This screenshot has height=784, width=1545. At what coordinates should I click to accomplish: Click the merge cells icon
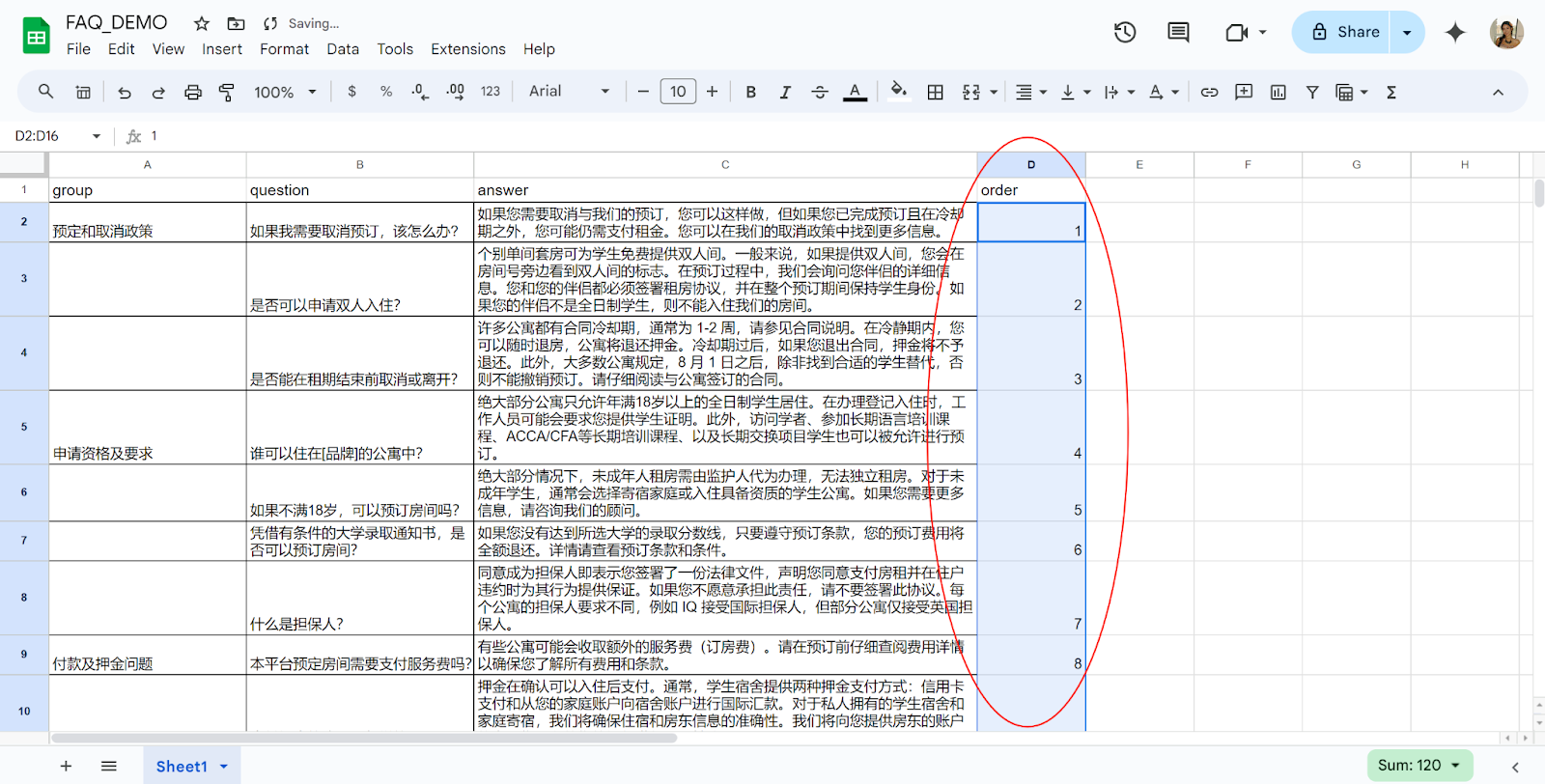tap(970, 92)
